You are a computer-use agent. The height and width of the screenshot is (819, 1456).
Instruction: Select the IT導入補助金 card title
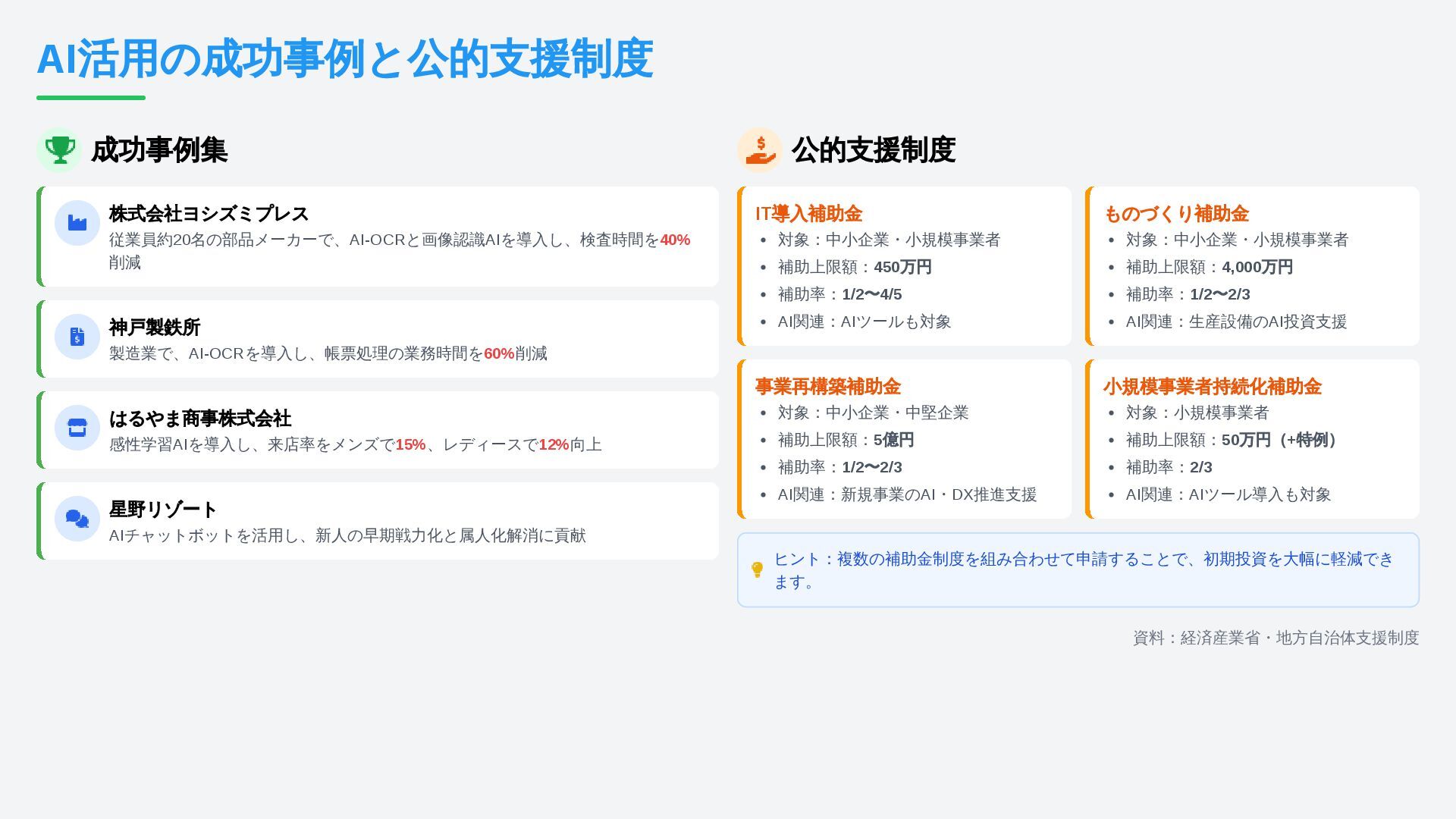pyautogui.click(x=808, y=214)
